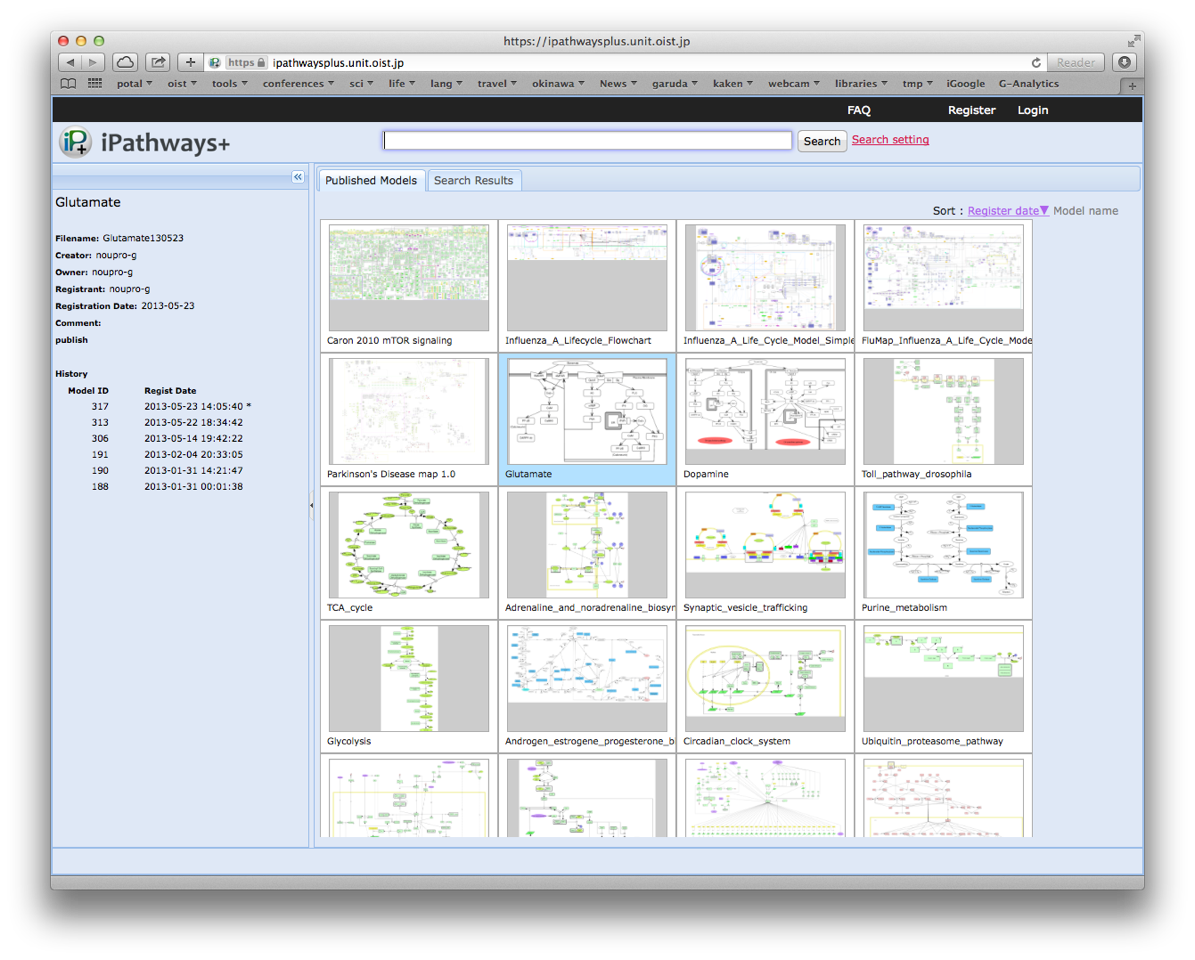Sort models by Register date
Screen dimensions: 1195x960
point(1003,211)
